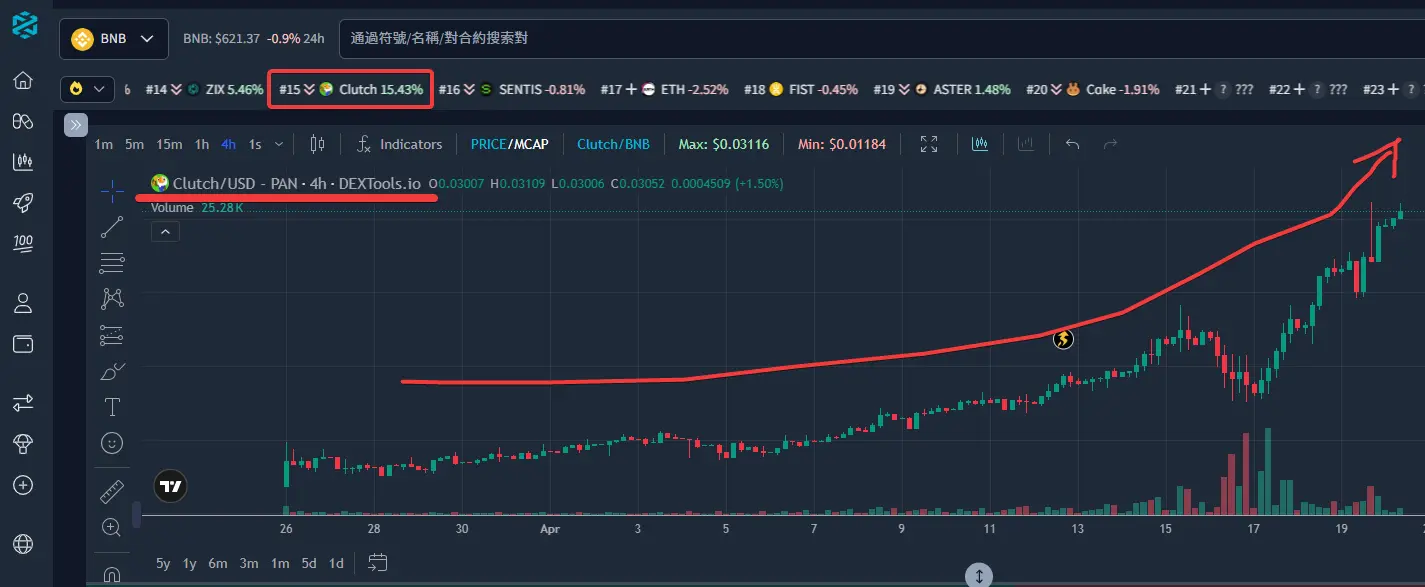
Task: Open the #15 Clutch hot pair
Action: pos(351,89)
